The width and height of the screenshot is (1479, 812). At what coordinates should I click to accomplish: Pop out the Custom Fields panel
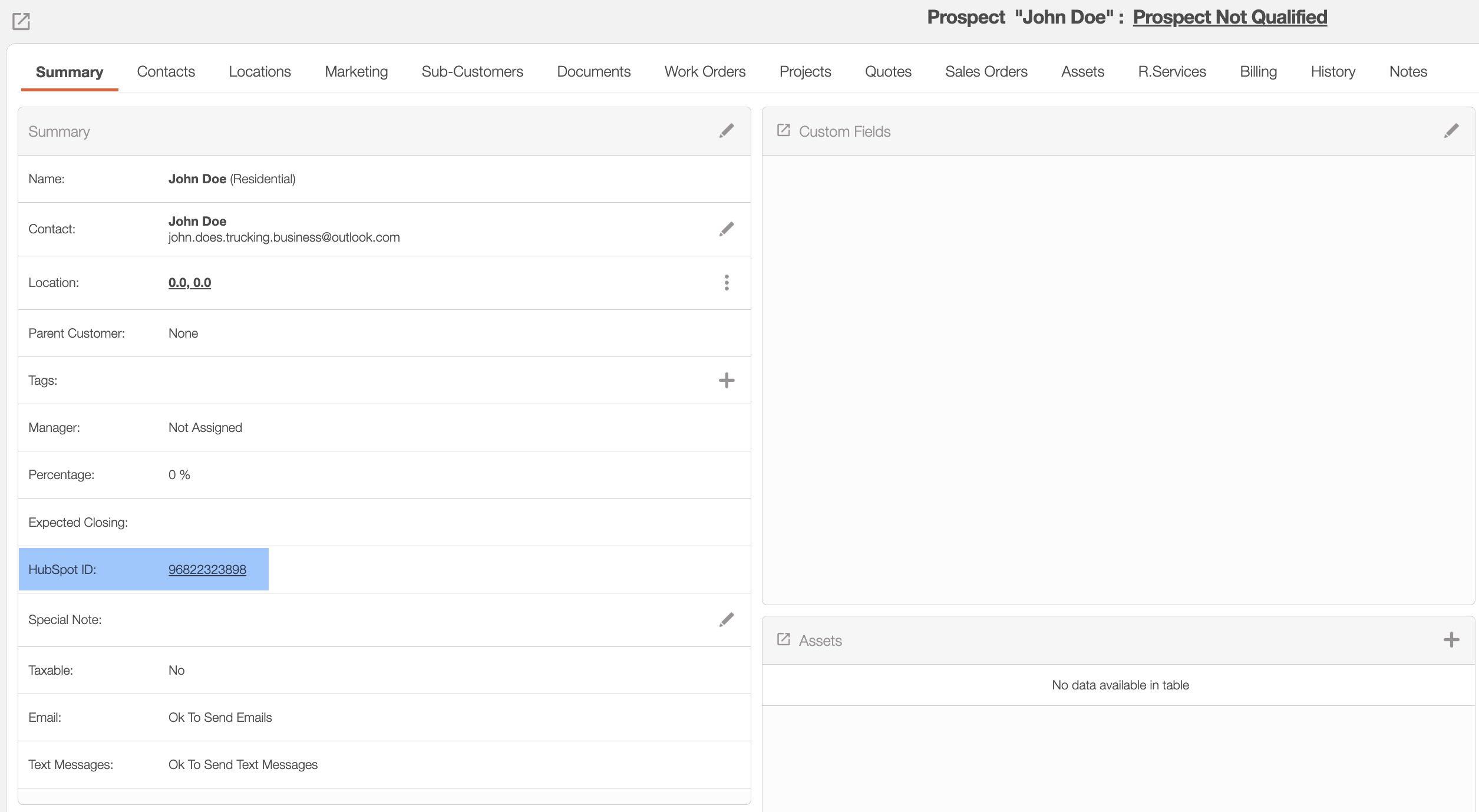pos(783,130)
